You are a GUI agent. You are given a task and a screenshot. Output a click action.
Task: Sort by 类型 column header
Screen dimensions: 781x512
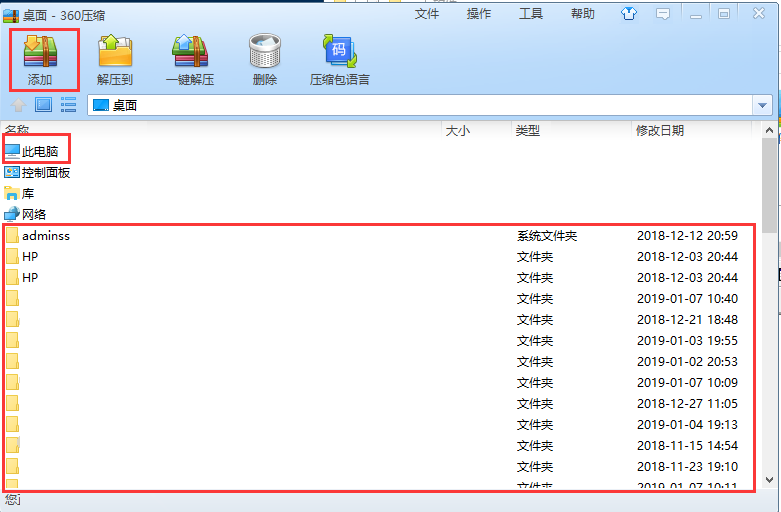(x=527, y=130)
